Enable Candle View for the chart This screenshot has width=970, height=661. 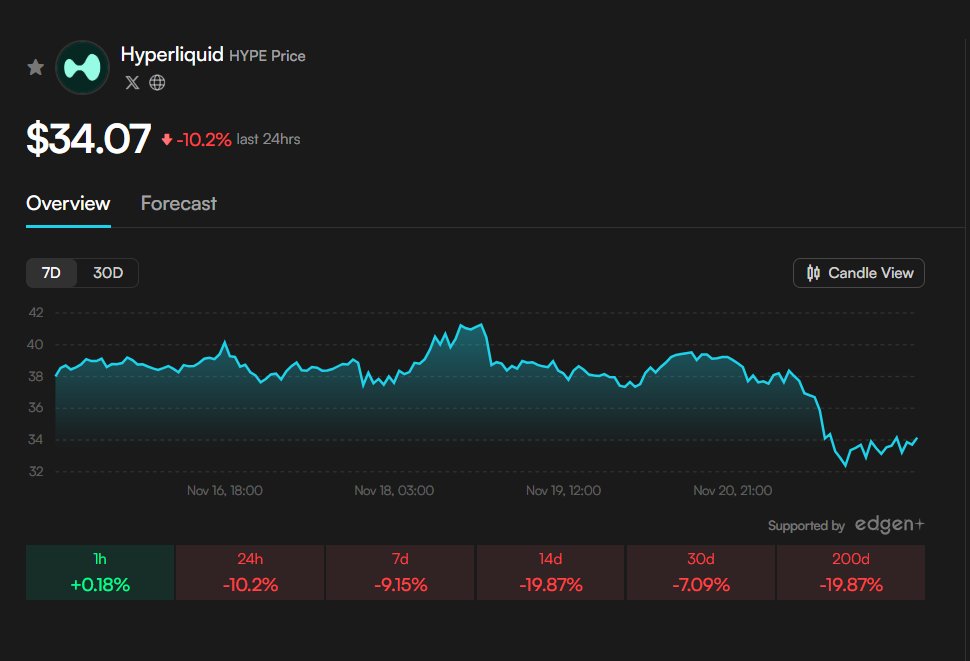point(858,272)
